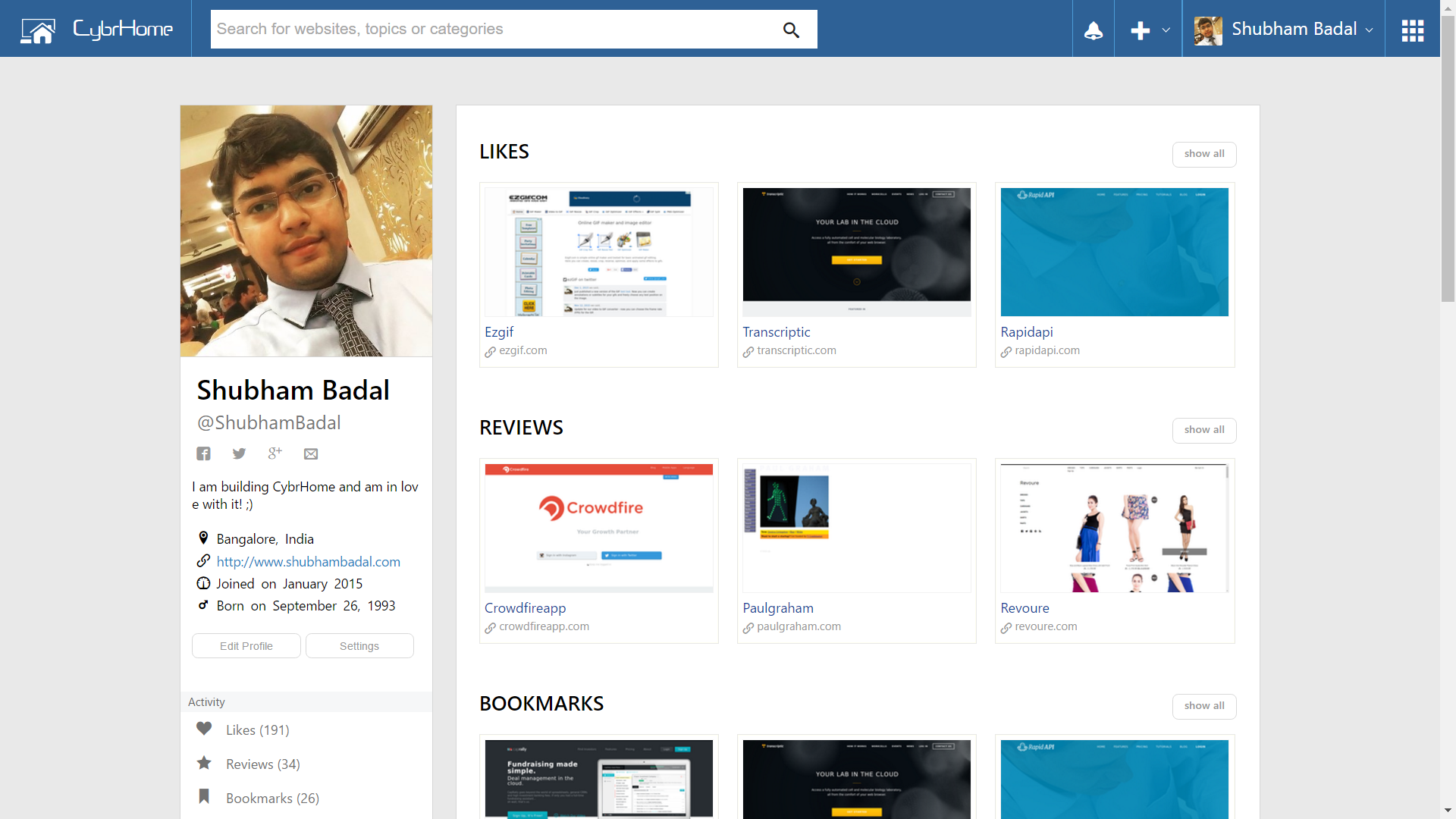Click the Revoure title link
The image size is (1456, 819).
tap(1025, 608)
